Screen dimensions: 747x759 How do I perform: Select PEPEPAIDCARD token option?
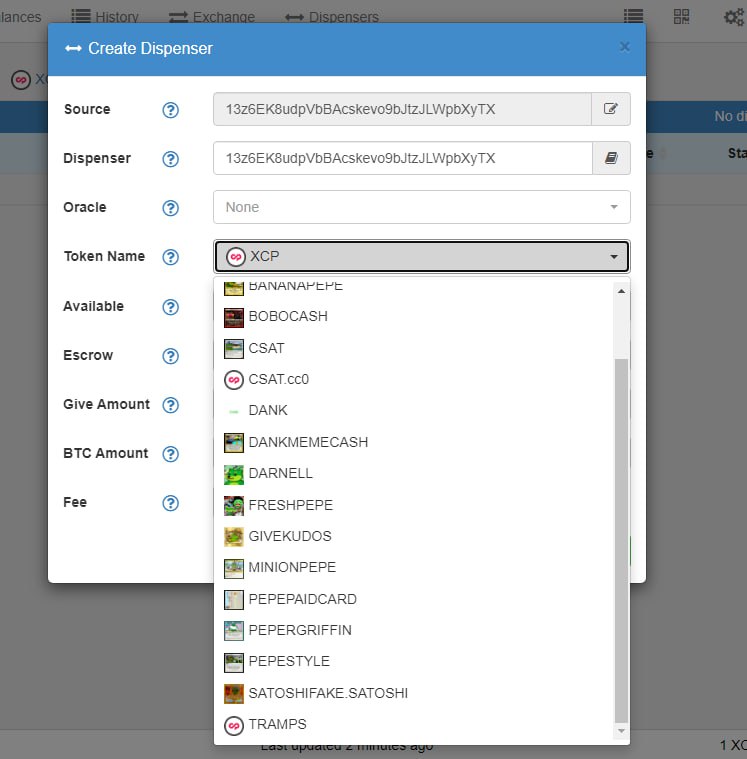click(x=414, y=599)
